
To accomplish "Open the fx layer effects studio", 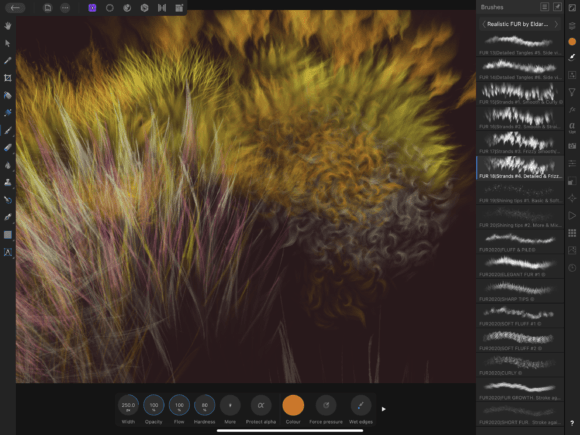I will [572, 109].
